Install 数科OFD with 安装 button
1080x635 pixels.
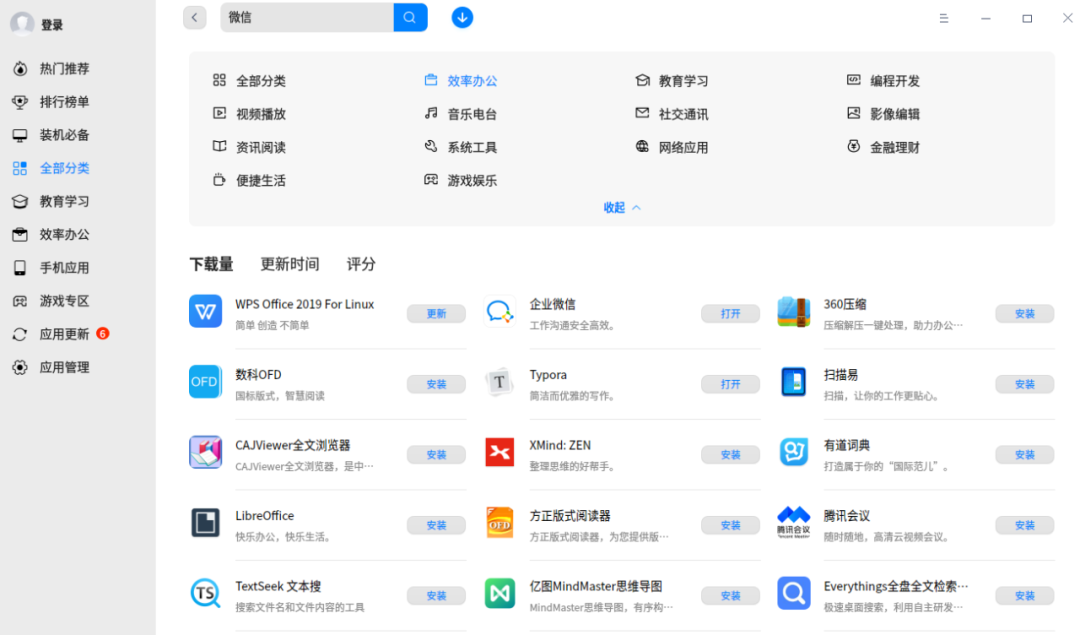click(436, 384)
